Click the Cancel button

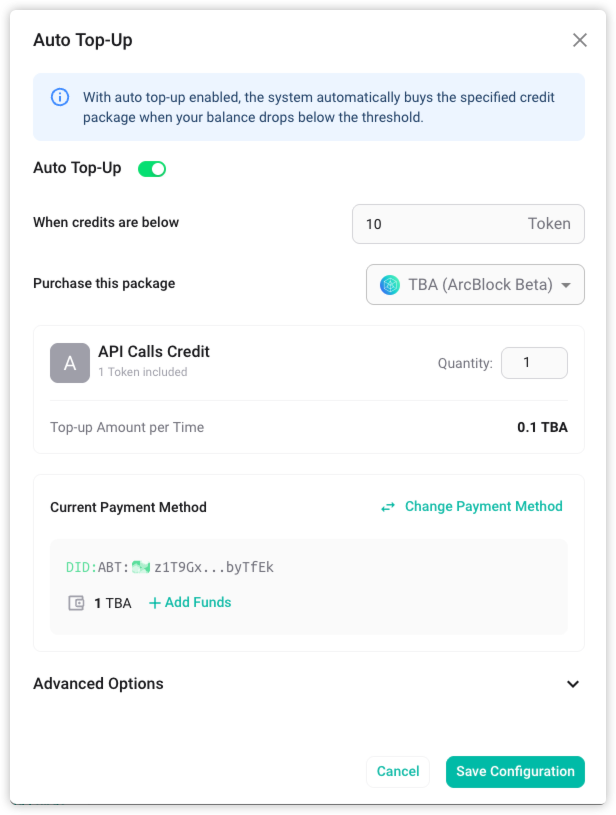coord(398,771)
